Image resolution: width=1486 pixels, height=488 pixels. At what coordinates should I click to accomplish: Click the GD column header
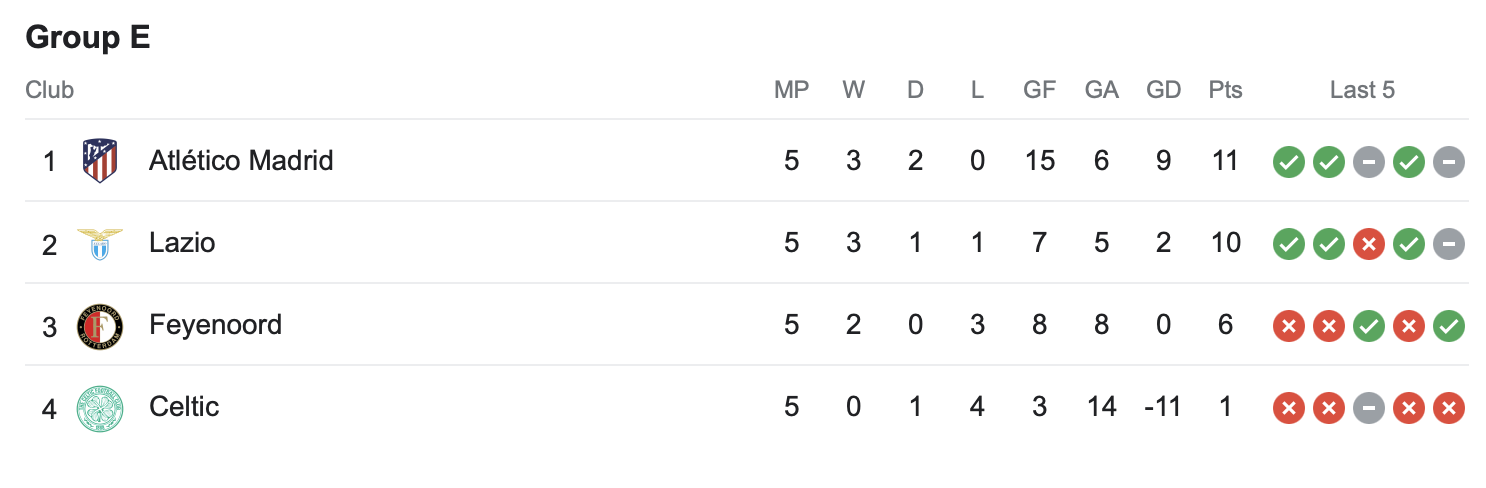pyautogui.click(x=1164, y=90)
